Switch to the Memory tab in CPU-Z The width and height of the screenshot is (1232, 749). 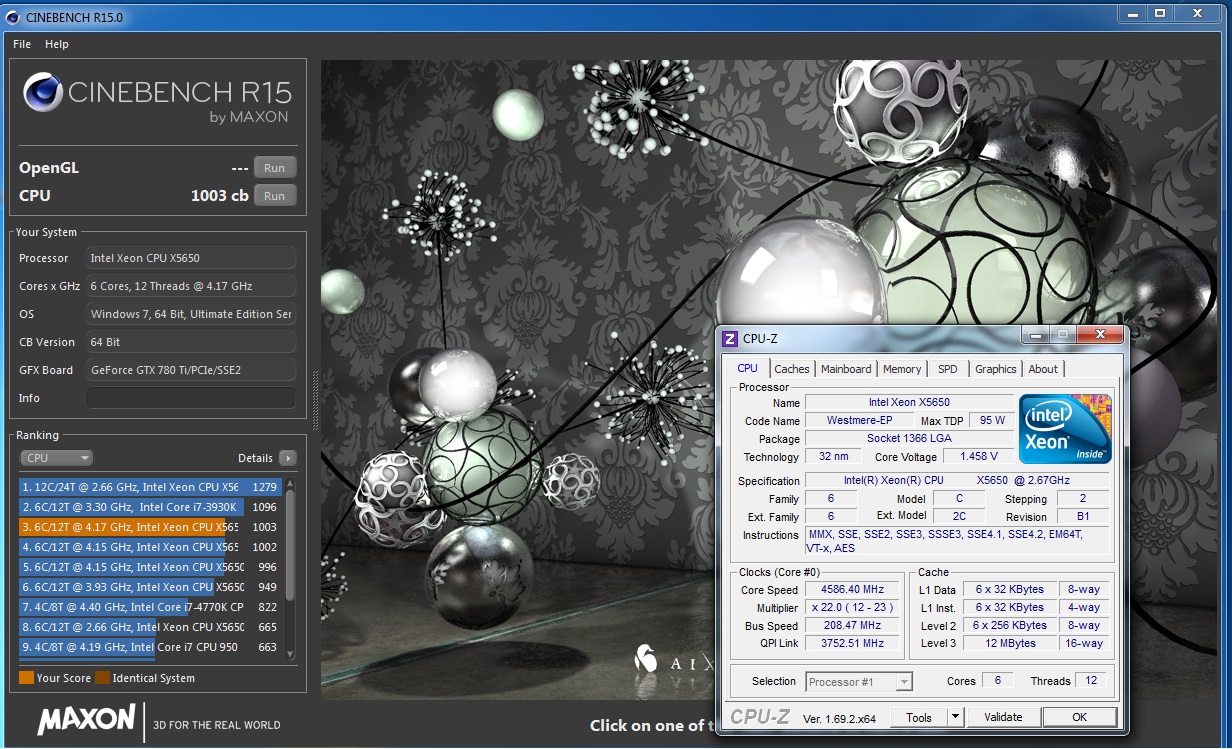(x=902, y=369)
